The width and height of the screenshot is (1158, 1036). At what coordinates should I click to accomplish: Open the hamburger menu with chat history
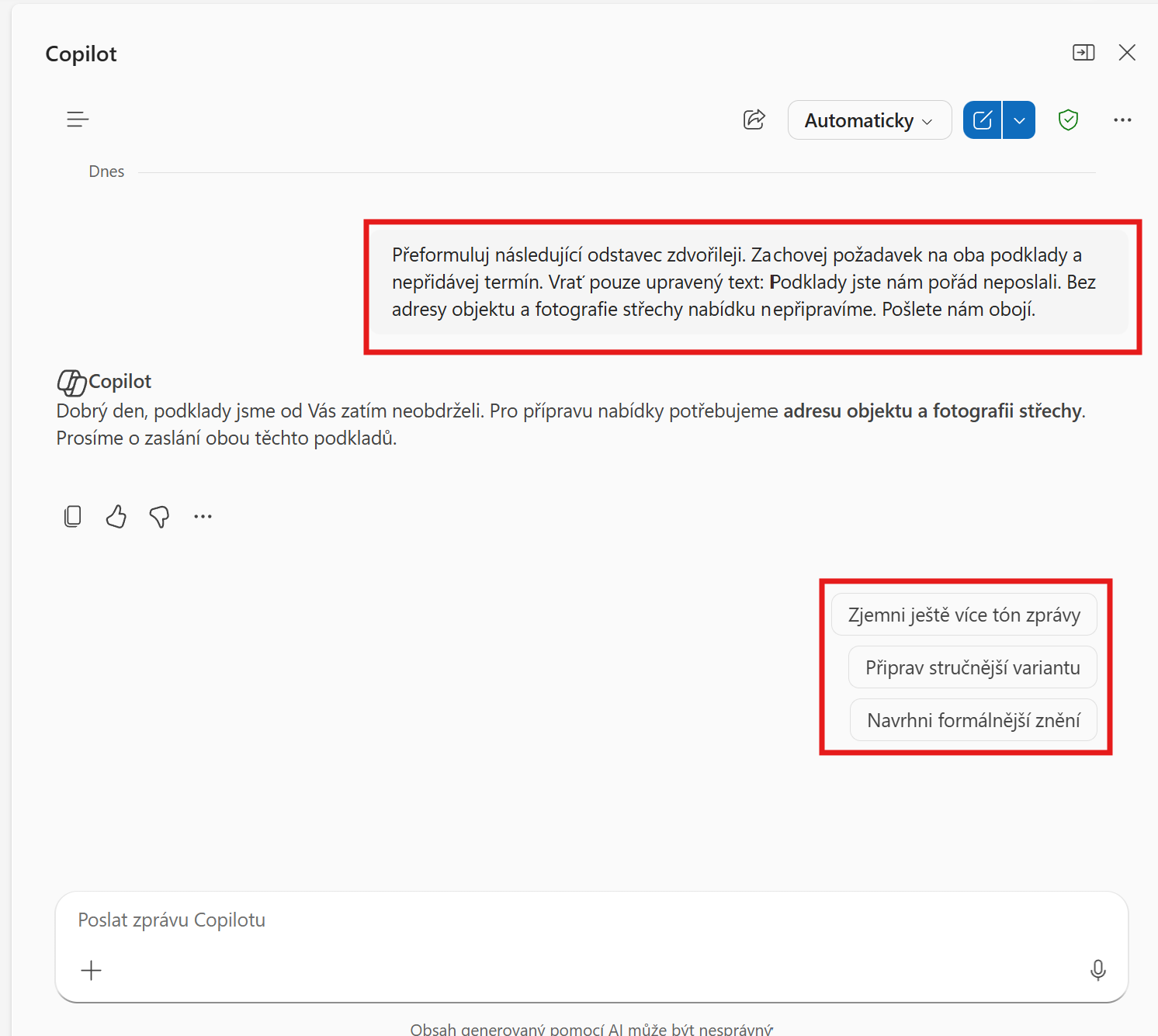point(78,120)
